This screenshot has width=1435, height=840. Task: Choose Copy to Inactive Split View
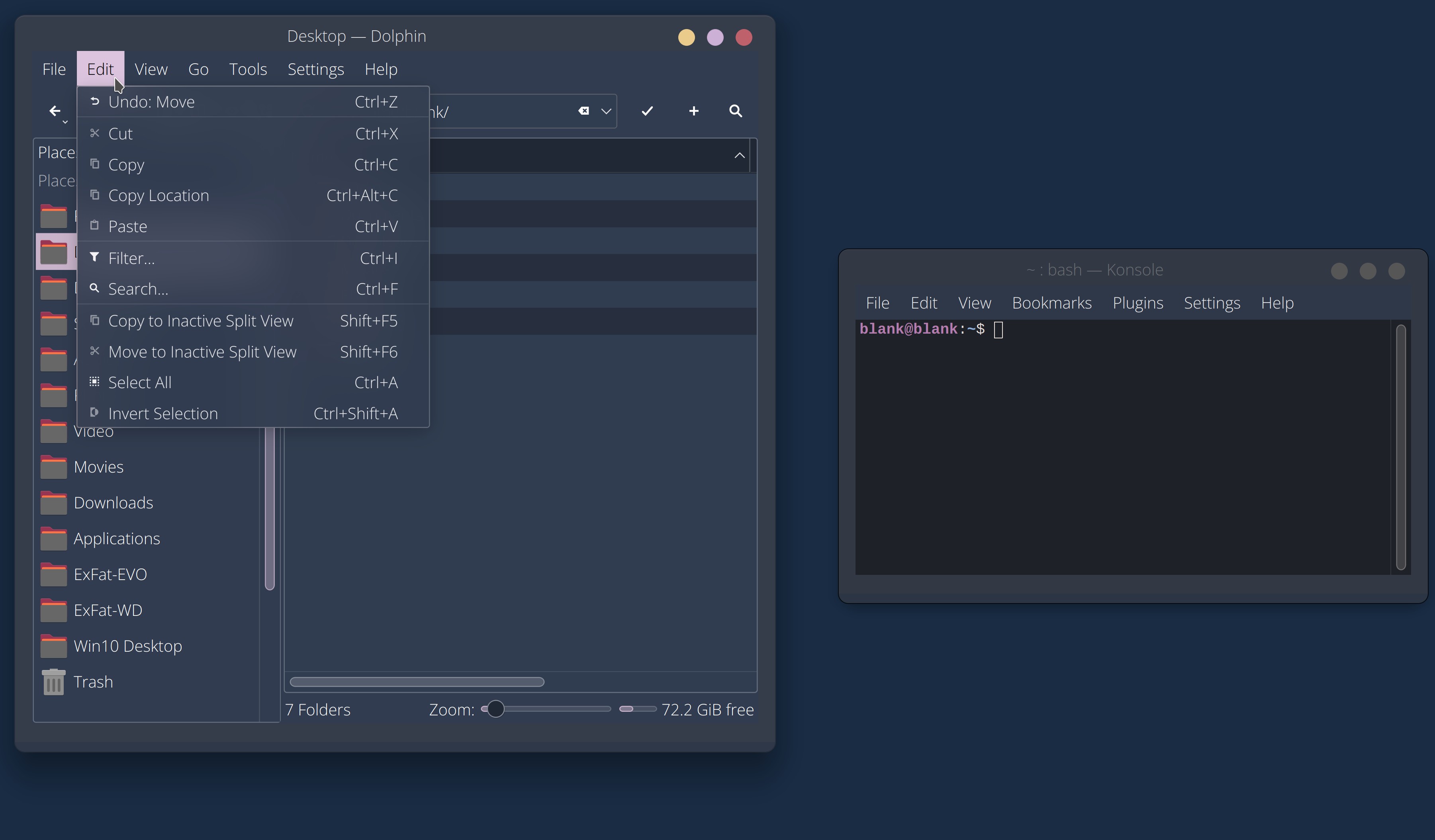pos(253,321)
